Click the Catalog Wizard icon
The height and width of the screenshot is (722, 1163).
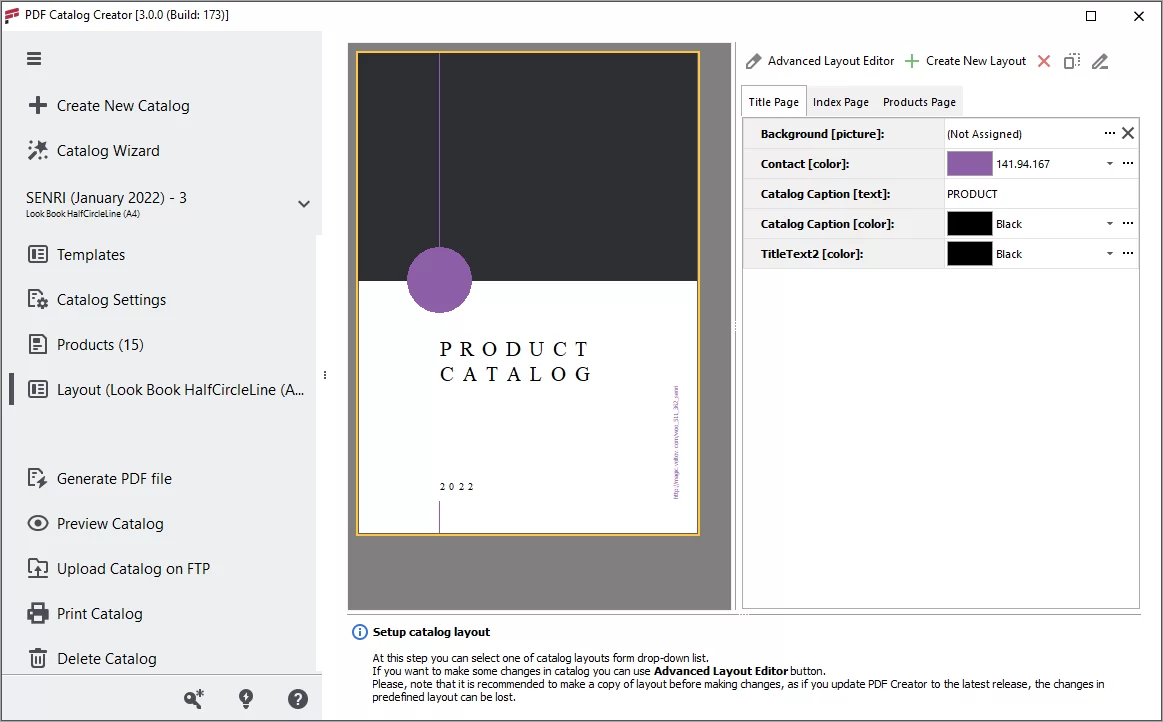[38, 150]
